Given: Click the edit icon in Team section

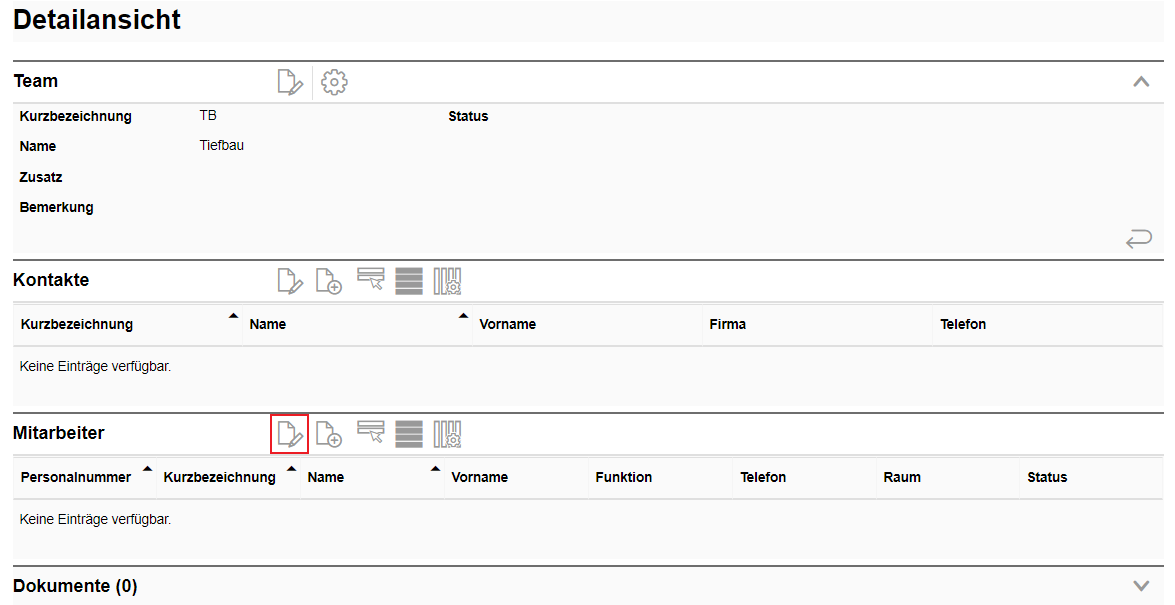Looking at the screenshot, I should pos(290,82).
